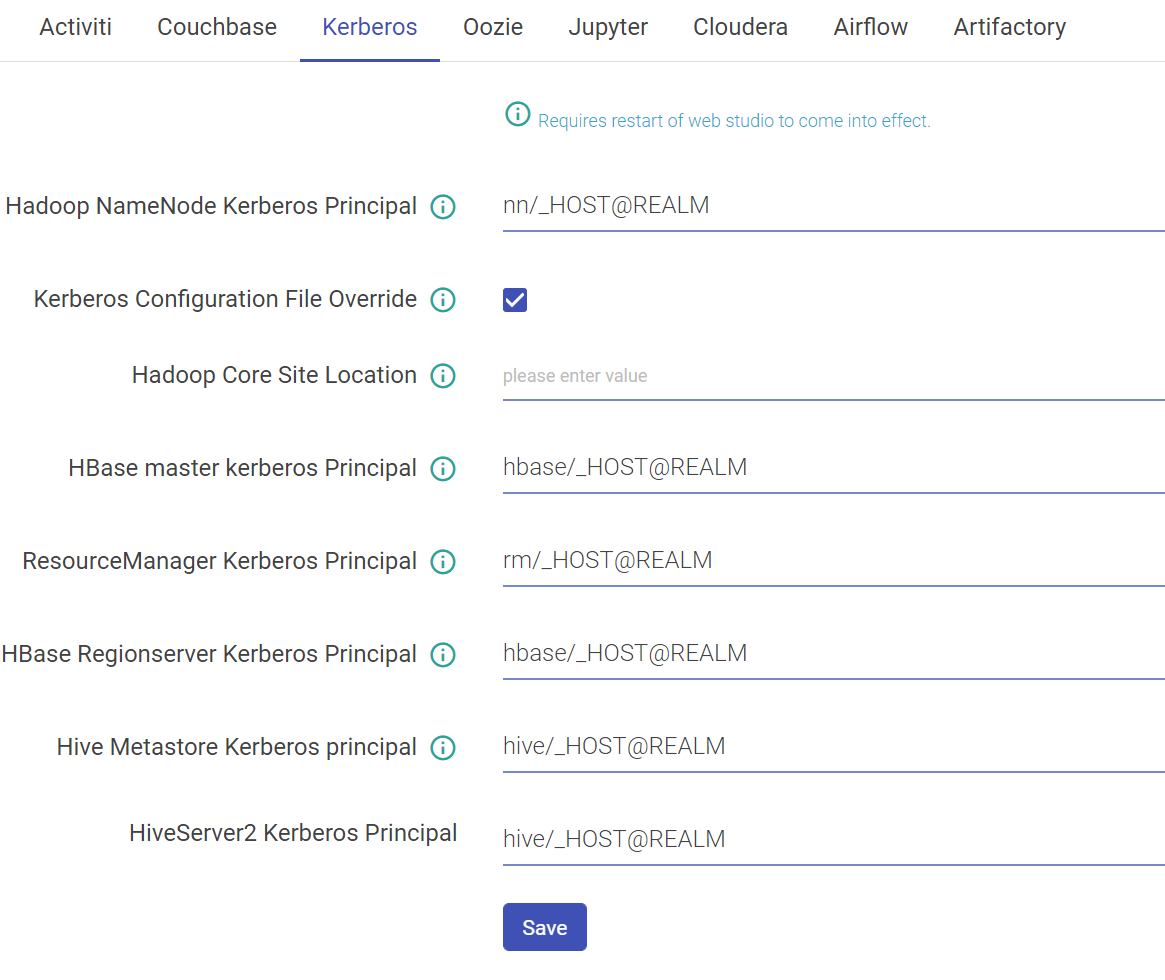Viewport: 1165px width, 980px height.
Task: Uncheck Kerberos Configuration File Override checkbox
Action: point(515,300)
